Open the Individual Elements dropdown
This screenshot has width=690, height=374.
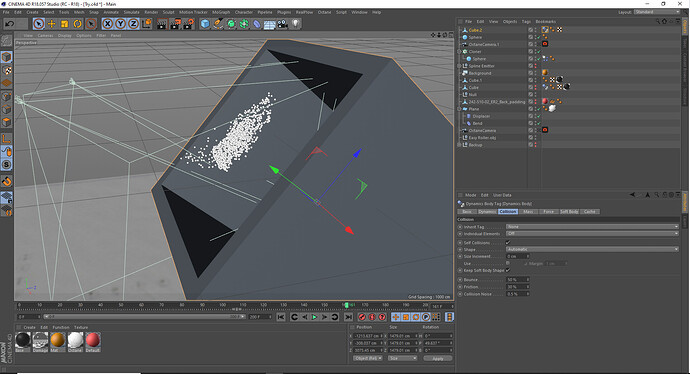point(592,234)
